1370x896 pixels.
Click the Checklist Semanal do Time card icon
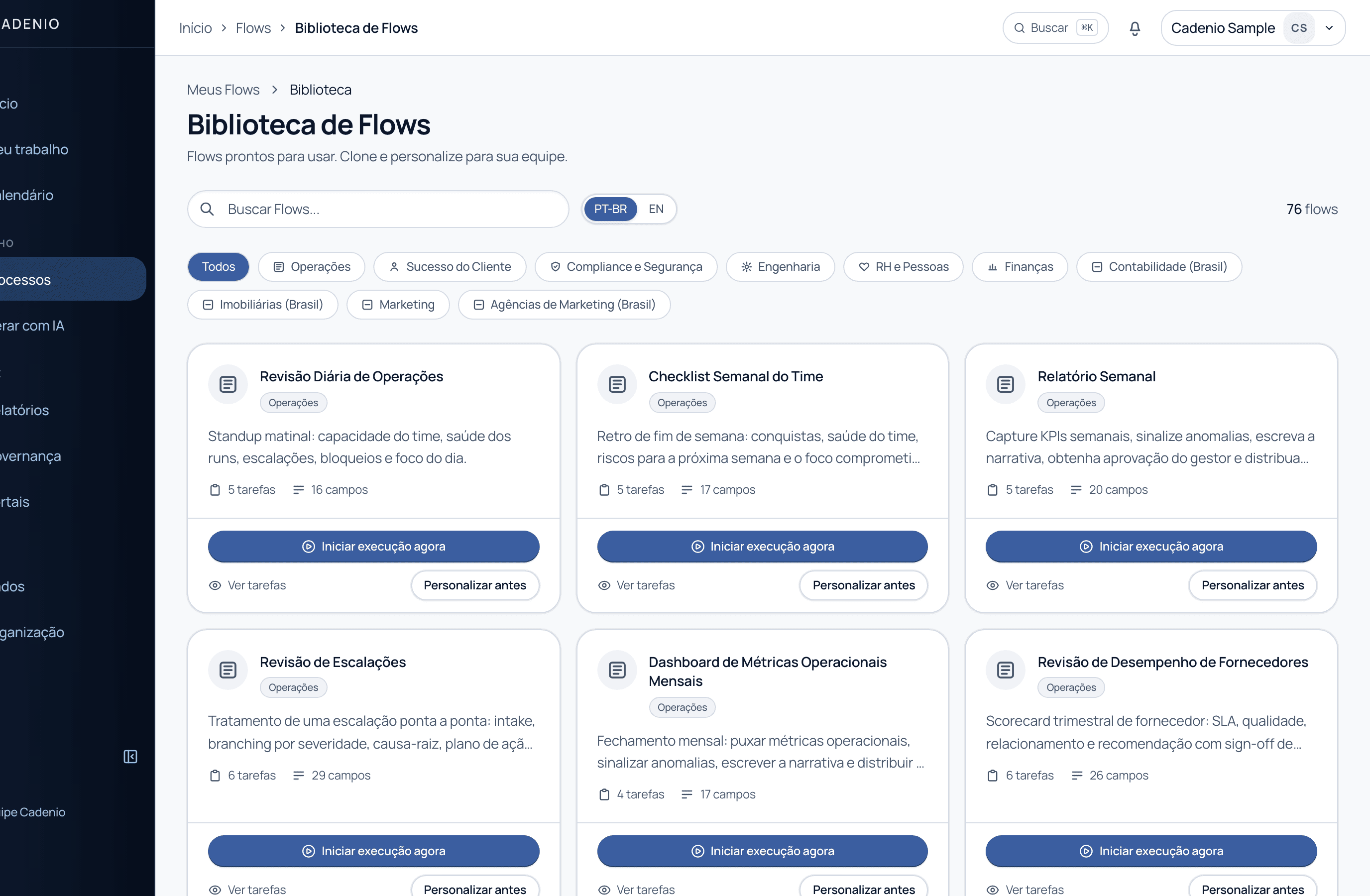(x=617, y=384)
